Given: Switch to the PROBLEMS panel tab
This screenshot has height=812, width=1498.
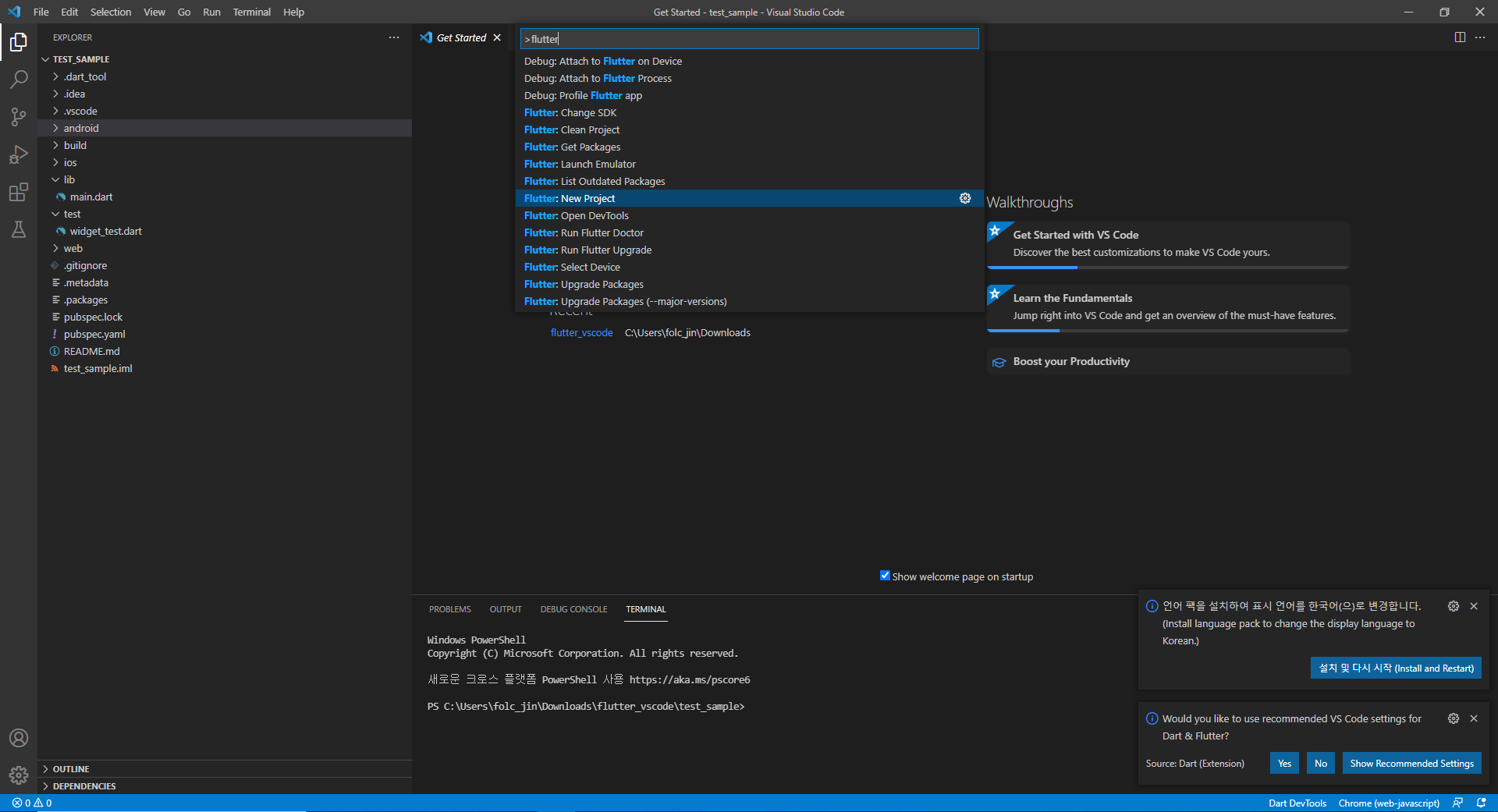Looking at the screenshot, I should point(450,609).
